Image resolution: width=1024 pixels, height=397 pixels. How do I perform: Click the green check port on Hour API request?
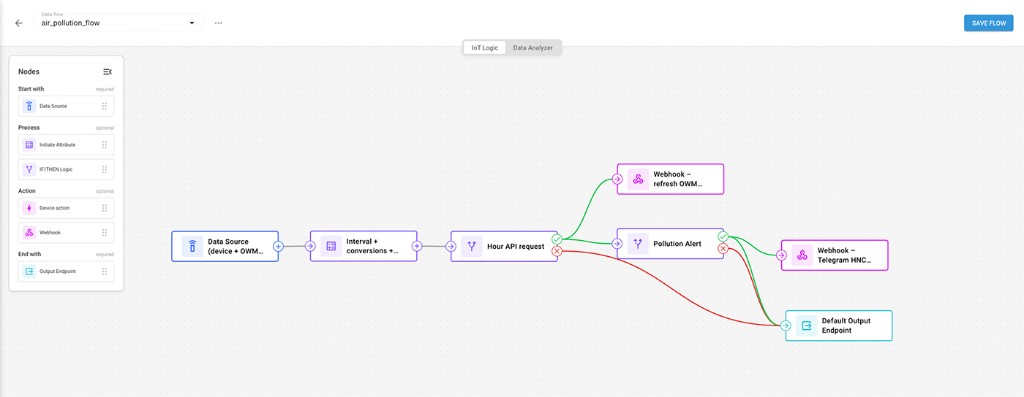point(557,240)
